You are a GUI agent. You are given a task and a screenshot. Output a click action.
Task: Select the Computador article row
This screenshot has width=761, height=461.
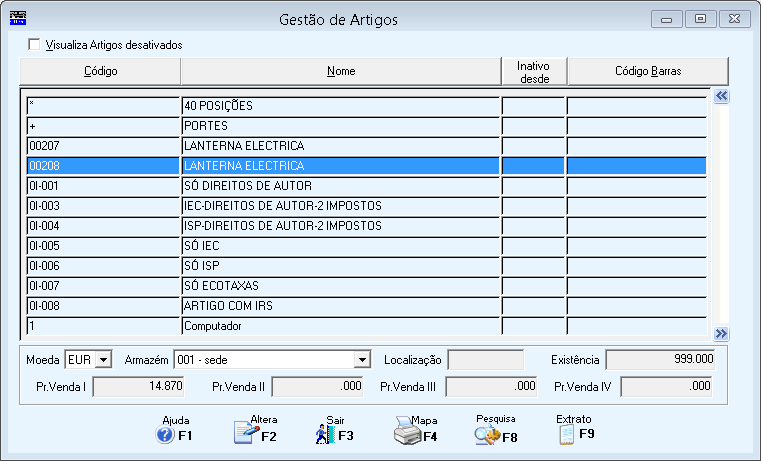coord(366,326)
